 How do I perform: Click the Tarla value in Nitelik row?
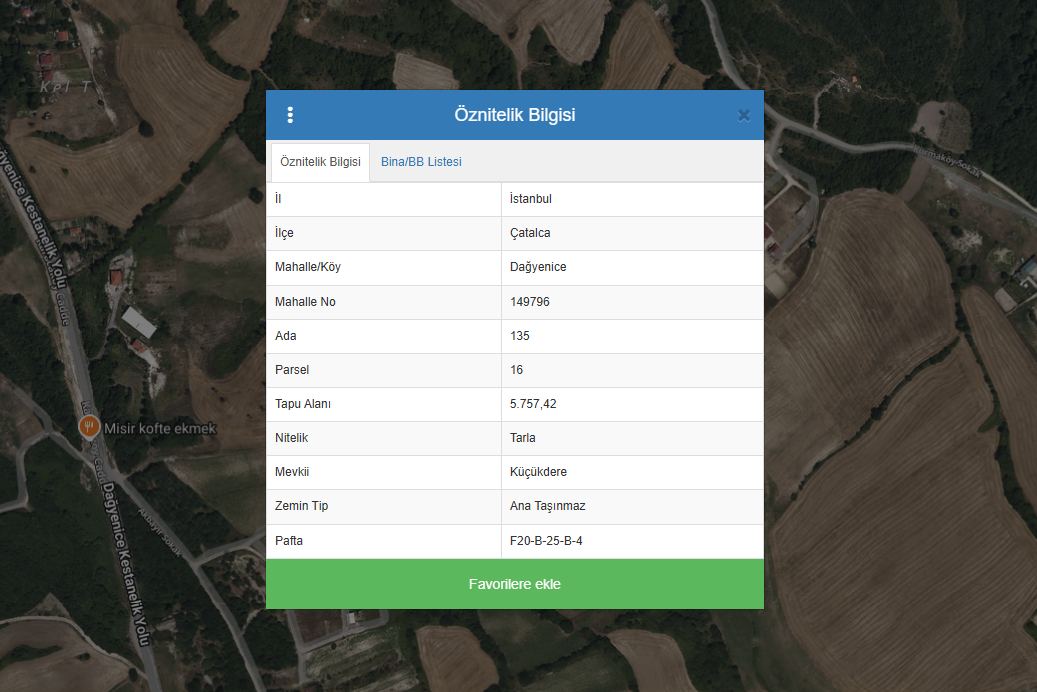pyautogui.click(x=523, y=438)
